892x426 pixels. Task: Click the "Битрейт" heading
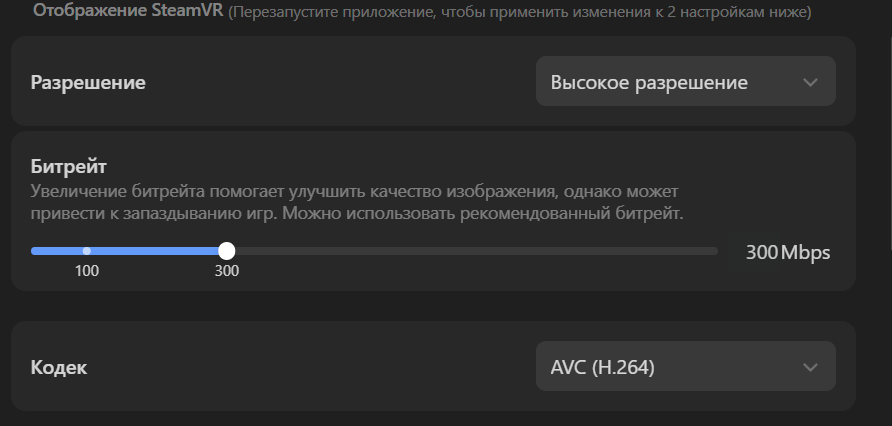[x=69, y=165]
